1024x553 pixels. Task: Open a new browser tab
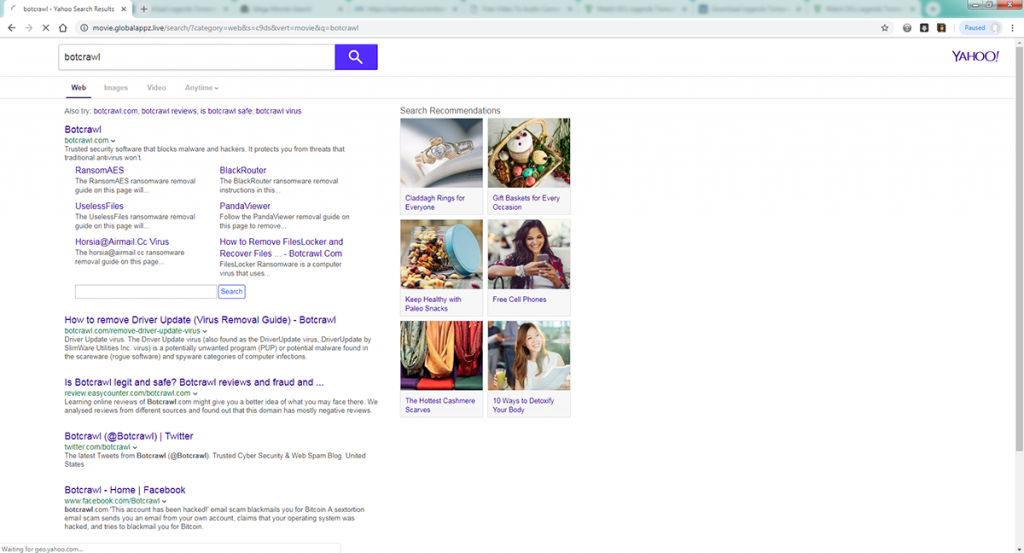(x=144, y=9)
